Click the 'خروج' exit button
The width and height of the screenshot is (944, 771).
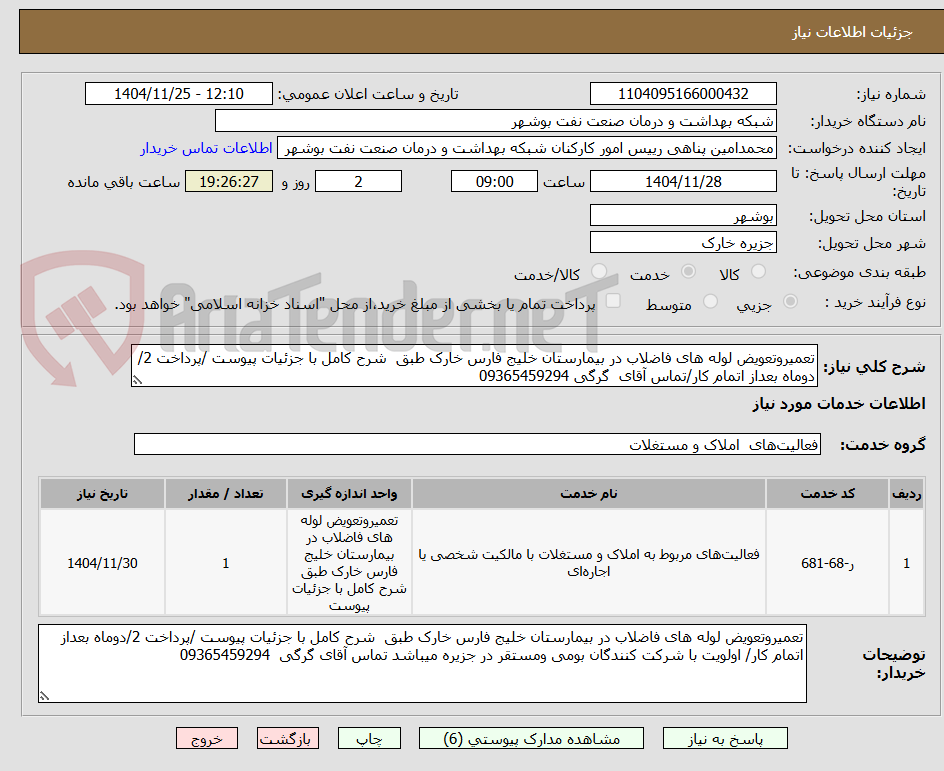click(206, 738)
